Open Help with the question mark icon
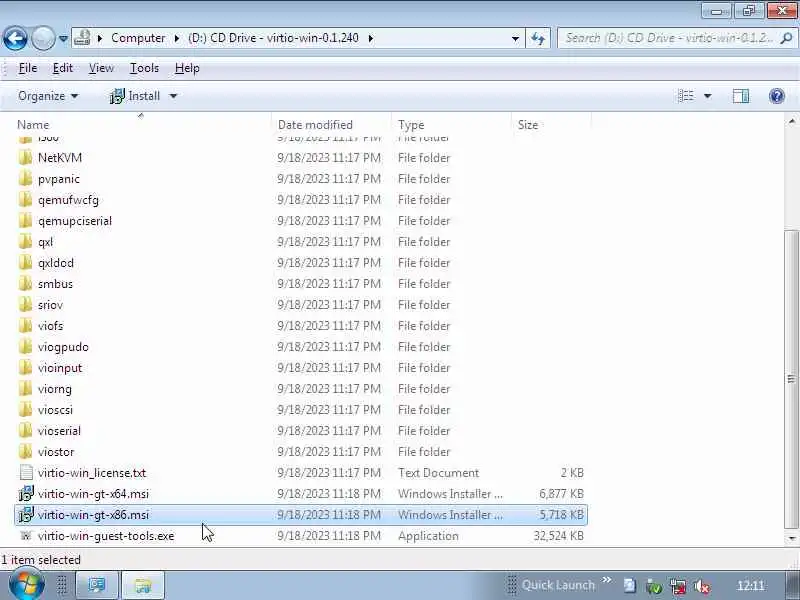800x600 pixels. pos(777,96)
